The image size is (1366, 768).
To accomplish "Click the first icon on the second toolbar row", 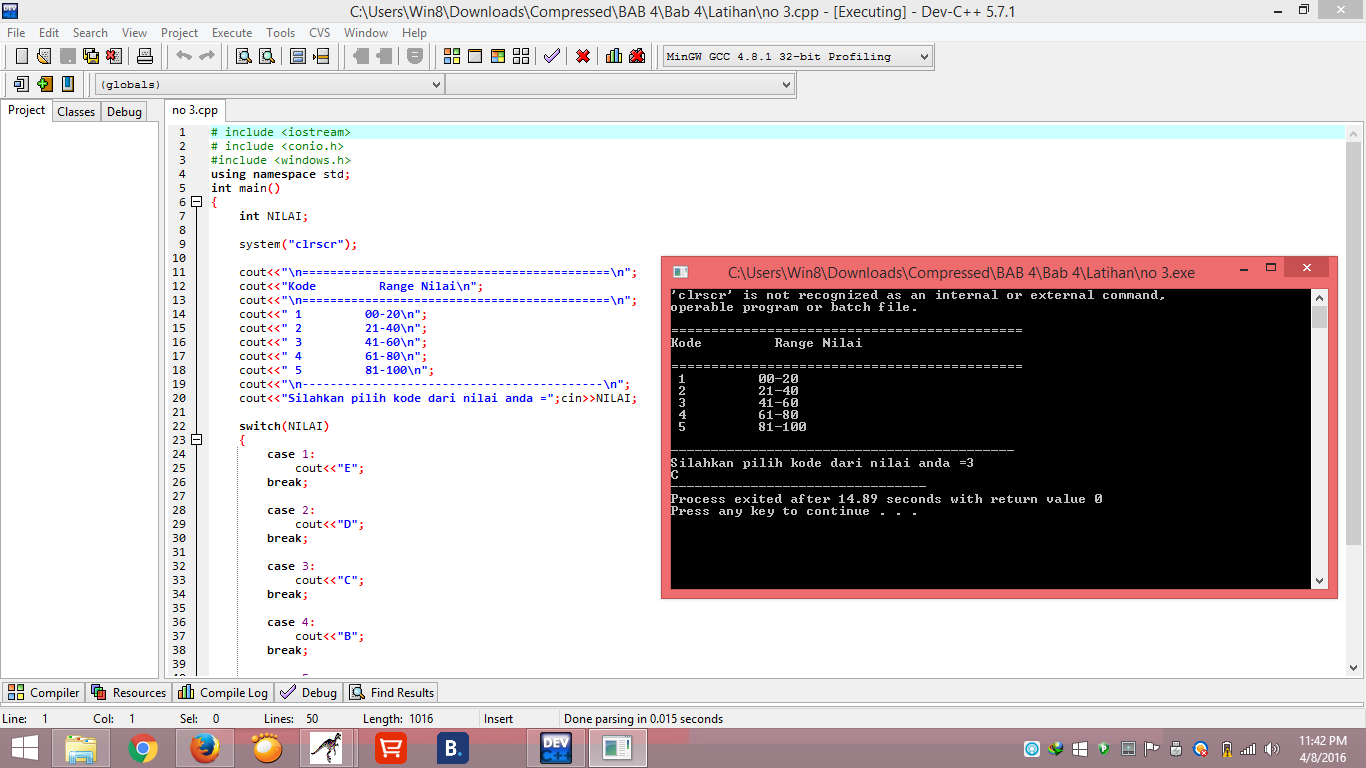I will pyautogui.click(x=21, y=85).
